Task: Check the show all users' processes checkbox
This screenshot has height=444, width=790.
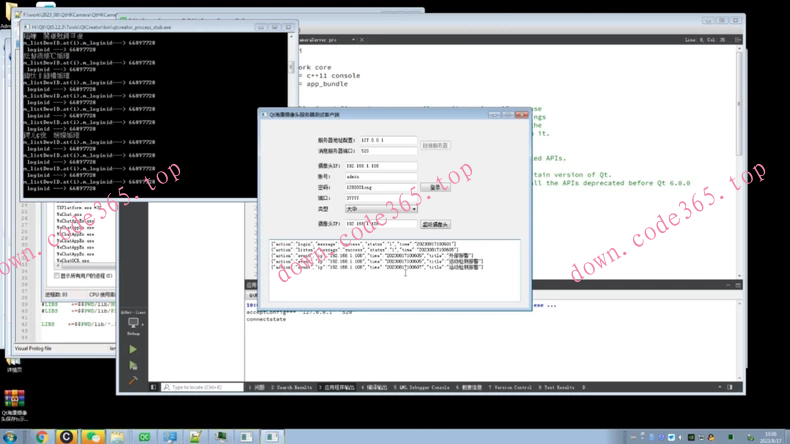Action: [57, 276]
